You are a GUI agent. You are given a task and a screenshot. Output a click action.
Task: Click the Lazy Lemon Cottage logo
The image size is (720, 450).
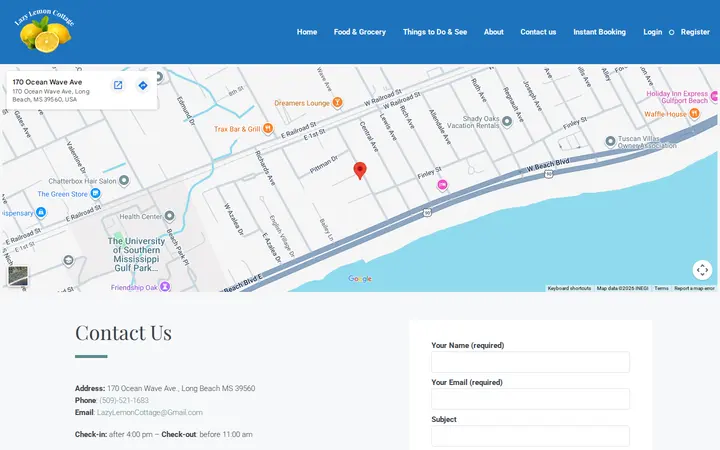point(45,31)
